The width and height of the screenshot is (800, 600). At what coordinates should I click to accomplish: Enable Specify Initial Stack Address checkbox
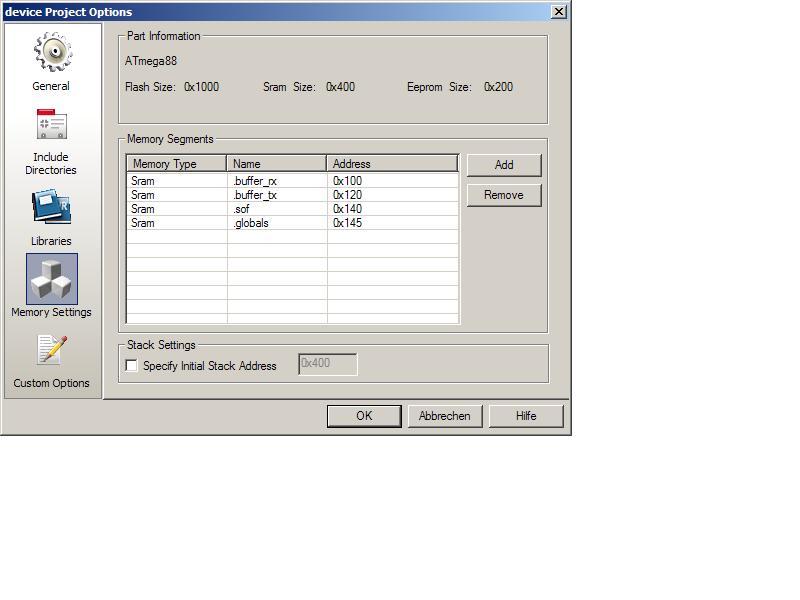[131, 365]
